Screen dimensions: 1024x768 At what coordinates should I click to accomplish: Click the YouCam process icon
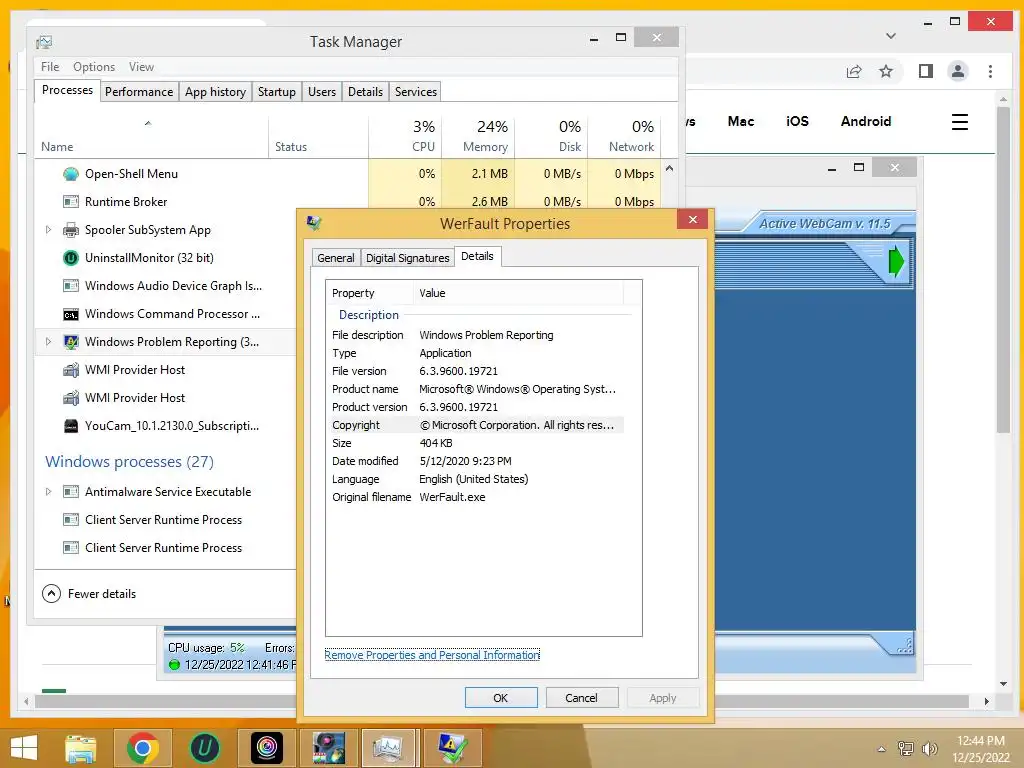pos(71,426)
